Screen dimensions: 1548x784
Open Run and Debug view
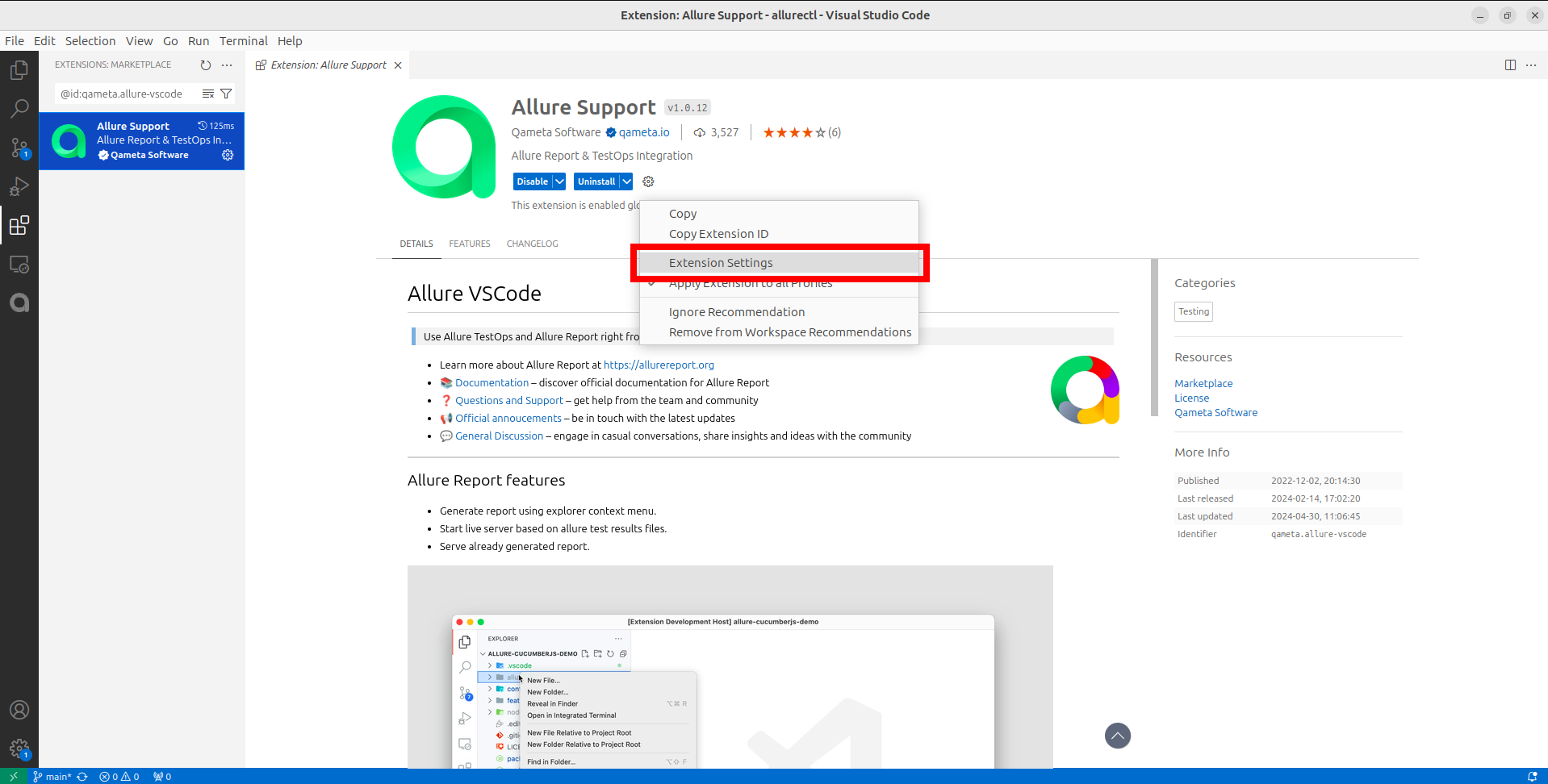pyautogui.click(x=19, y=186)
